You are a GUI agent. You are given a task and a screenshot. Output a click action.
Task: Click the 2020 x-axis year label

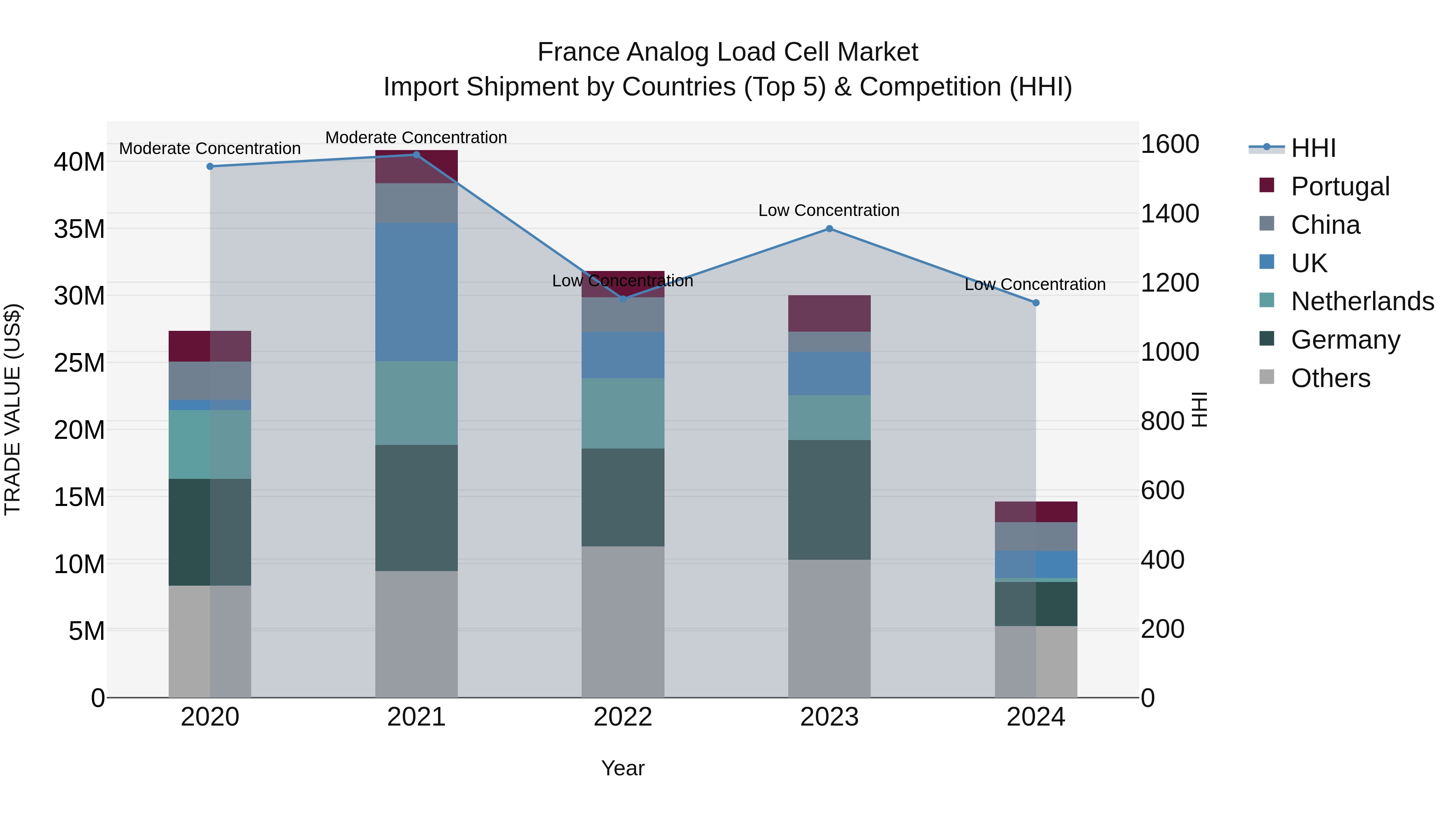pos(210,717)
